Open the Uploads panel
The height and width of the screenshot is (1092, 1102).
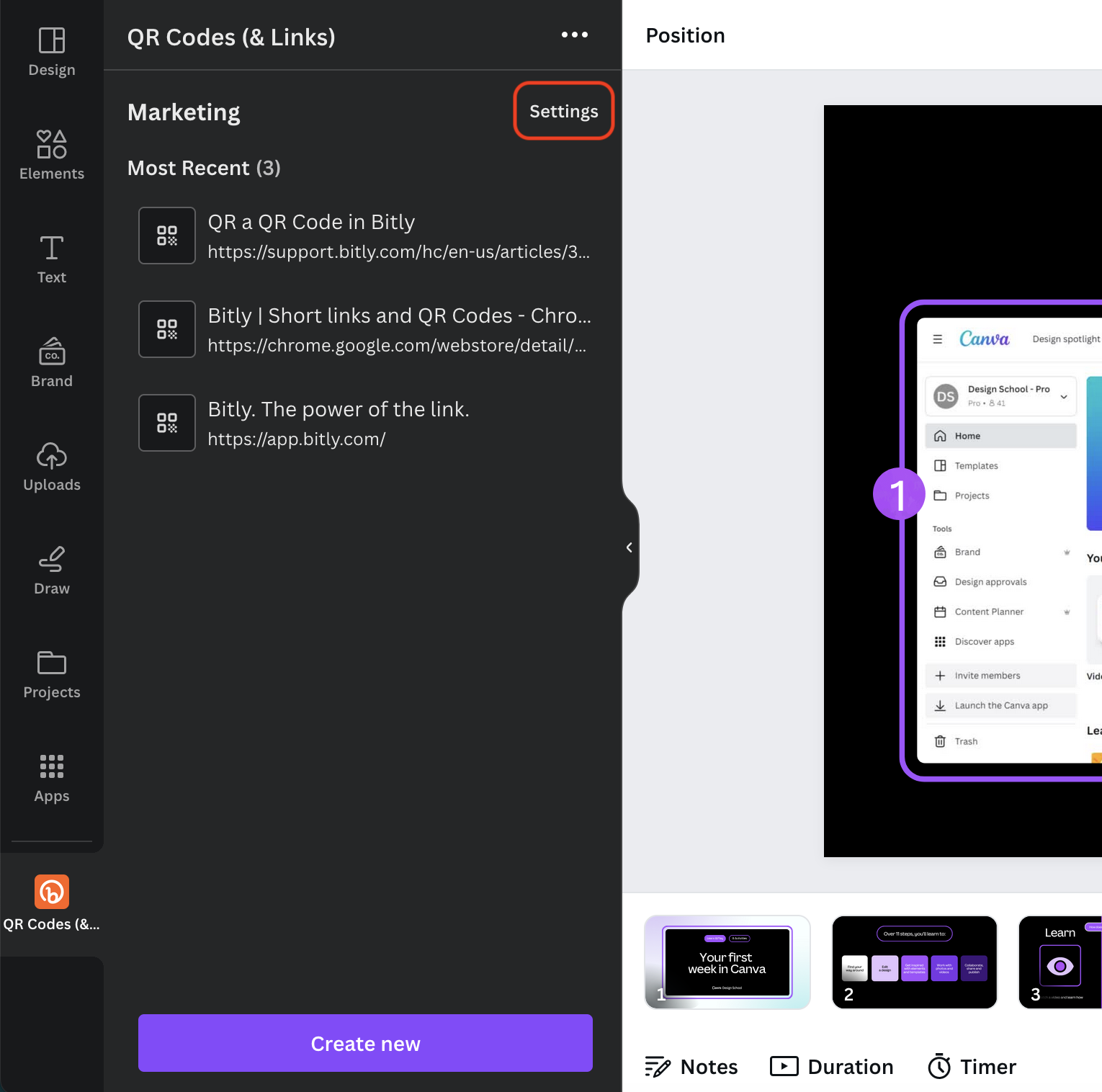pos(52,467)
